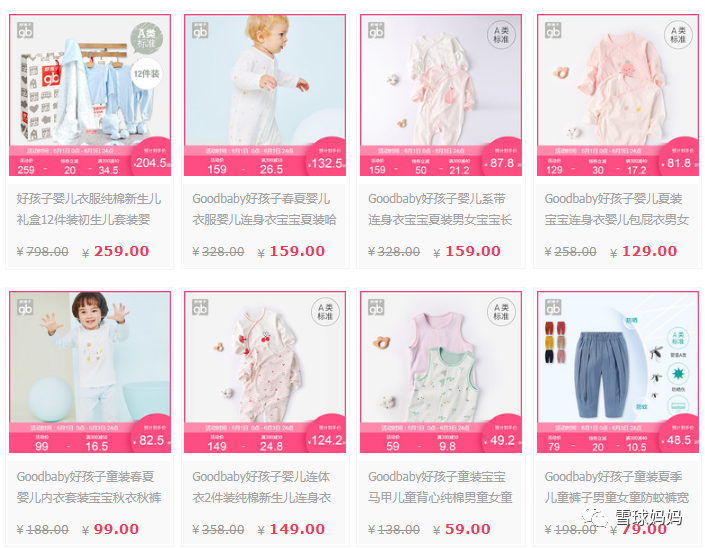Click the green A类标准 badge on the gift box
This screenshot has width=705, height=548.
click(147, 38)
